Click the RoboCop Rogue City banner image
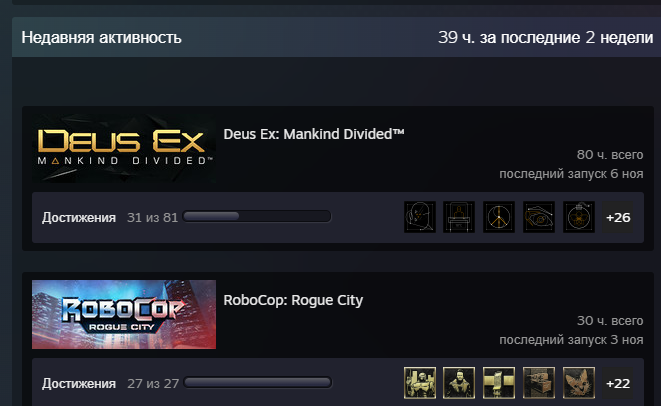This screenshot has height=406, width=661. [x=124, y=315]
